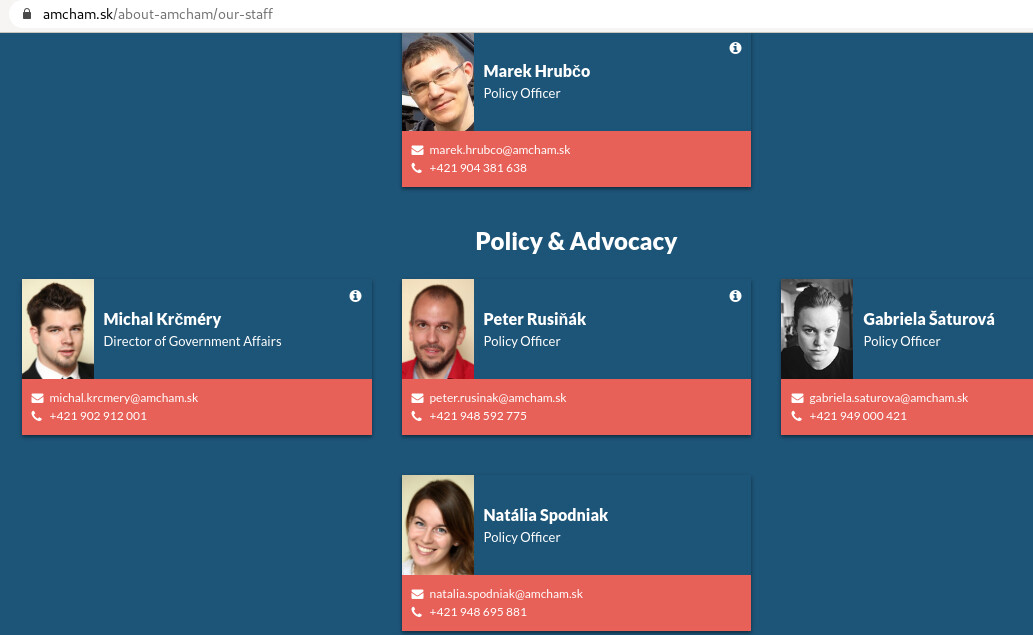Click phone icon beside +421 902 912 001
Image resolution: width=1033 pixels, height=635 pixels.
tap(37, 416)
